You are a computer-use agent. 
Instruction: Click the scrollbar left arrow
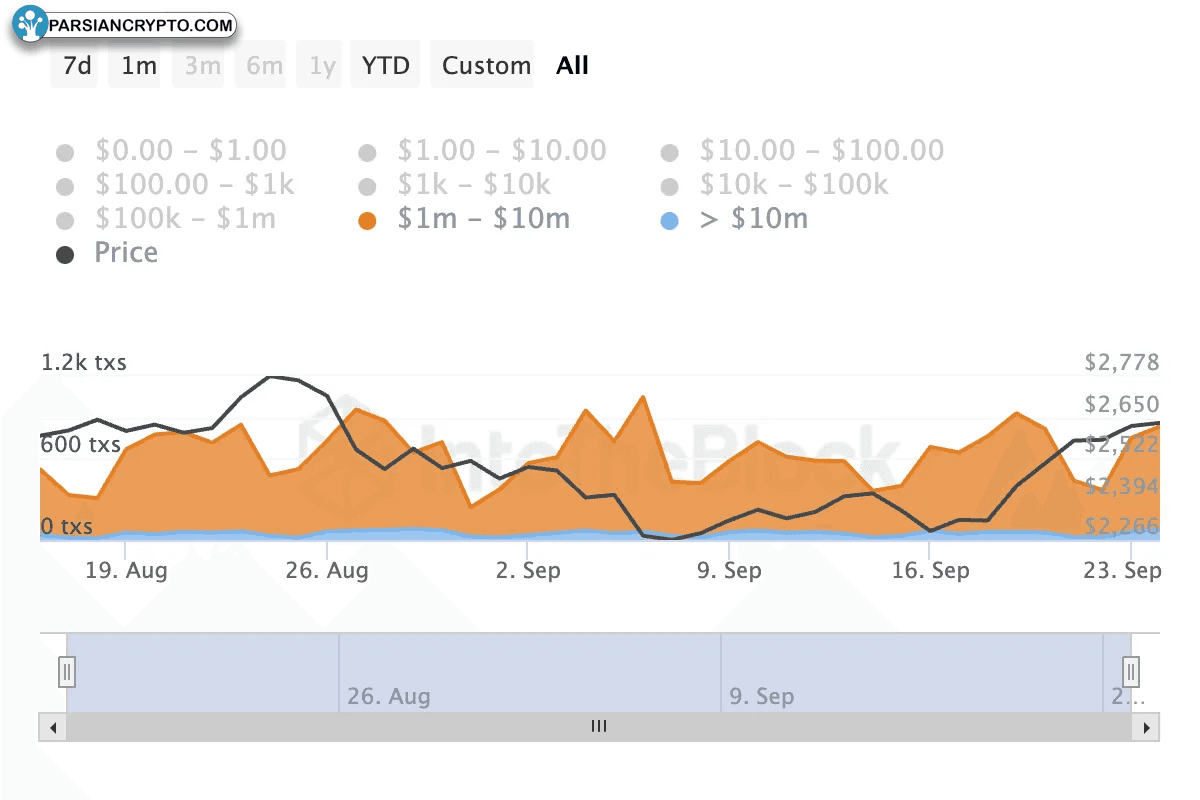coord(52,727)
